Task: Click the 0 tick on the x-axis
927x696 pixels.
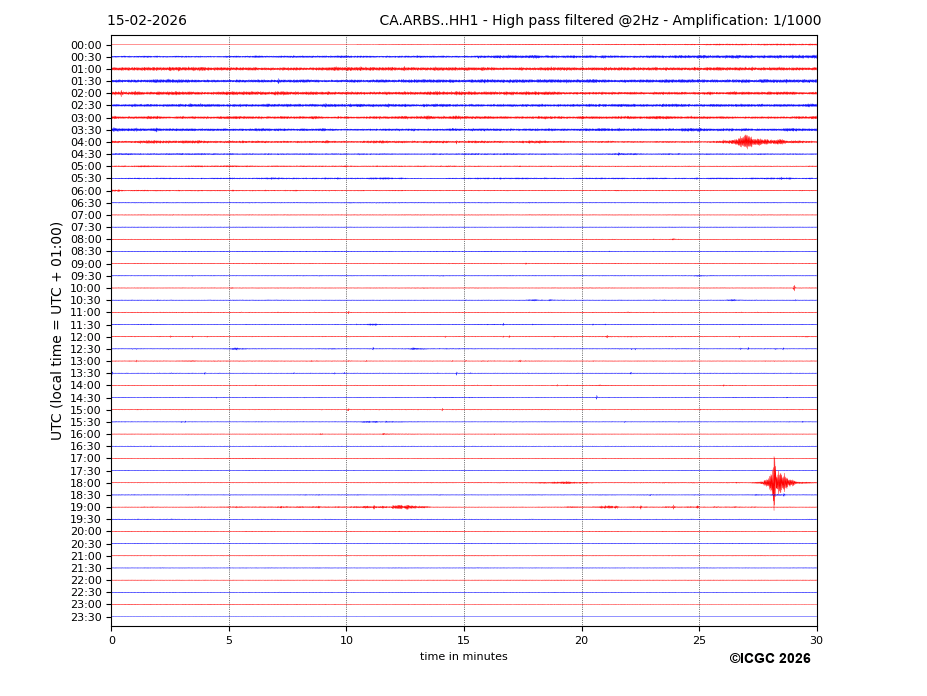Action: pos(112,640)
